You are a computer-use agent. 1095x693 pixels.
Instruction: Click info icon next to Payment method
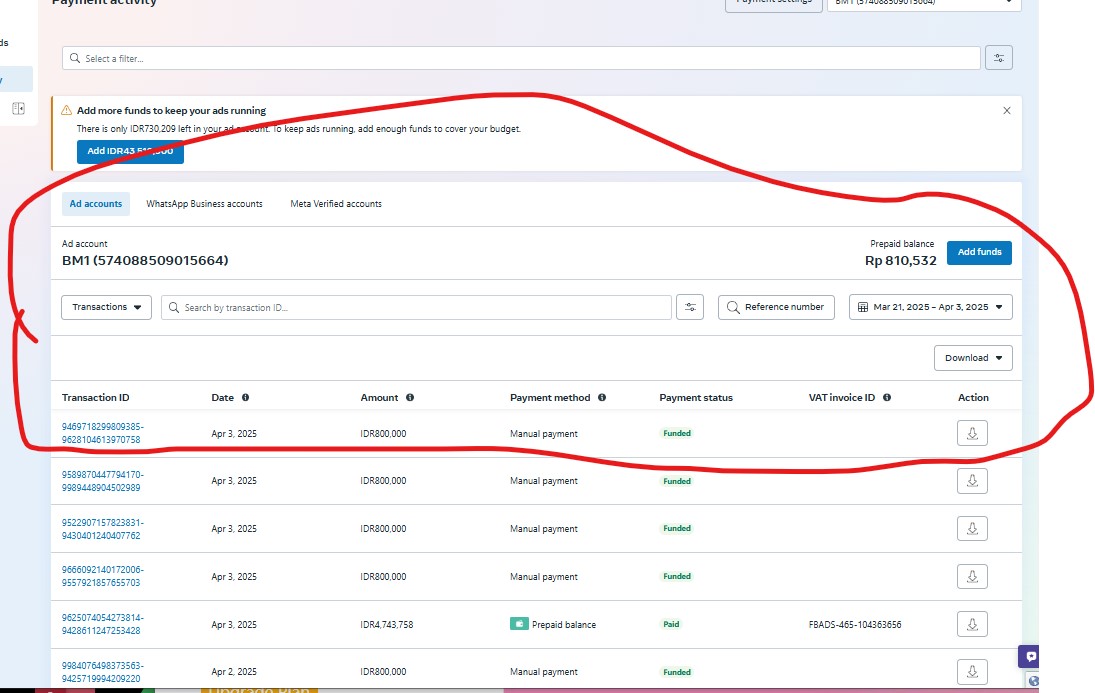(602, 398)
